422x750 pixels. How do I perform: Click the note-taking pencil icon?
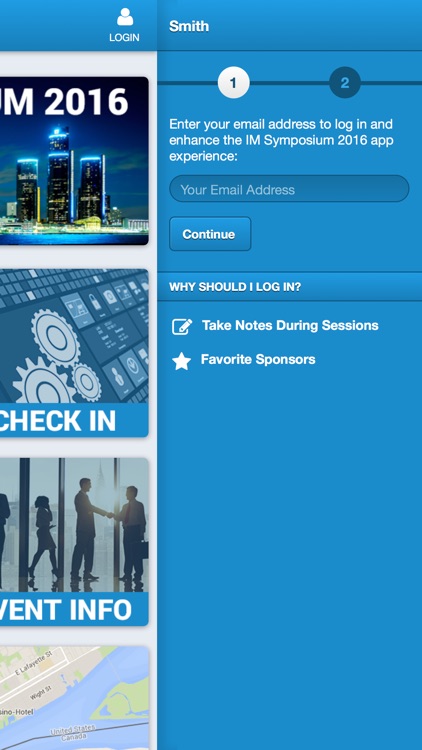(x=182, y=327)
